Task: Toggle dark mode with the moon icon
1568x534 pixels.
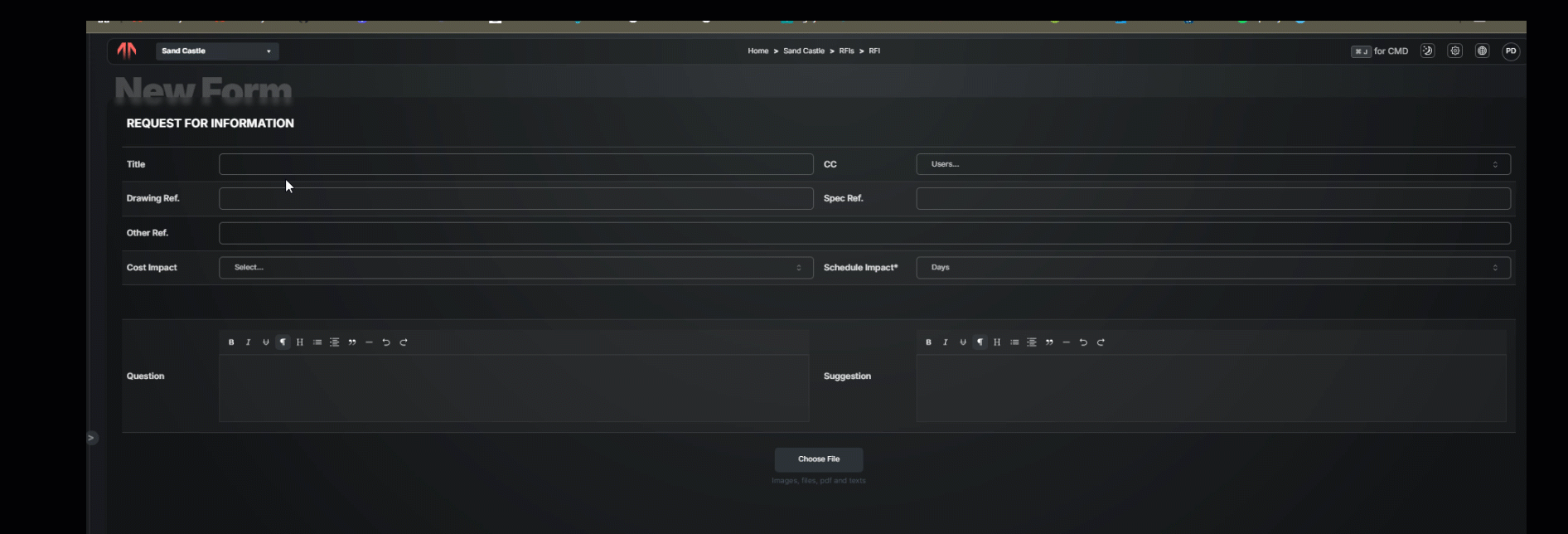Action: pos(1427,51)
